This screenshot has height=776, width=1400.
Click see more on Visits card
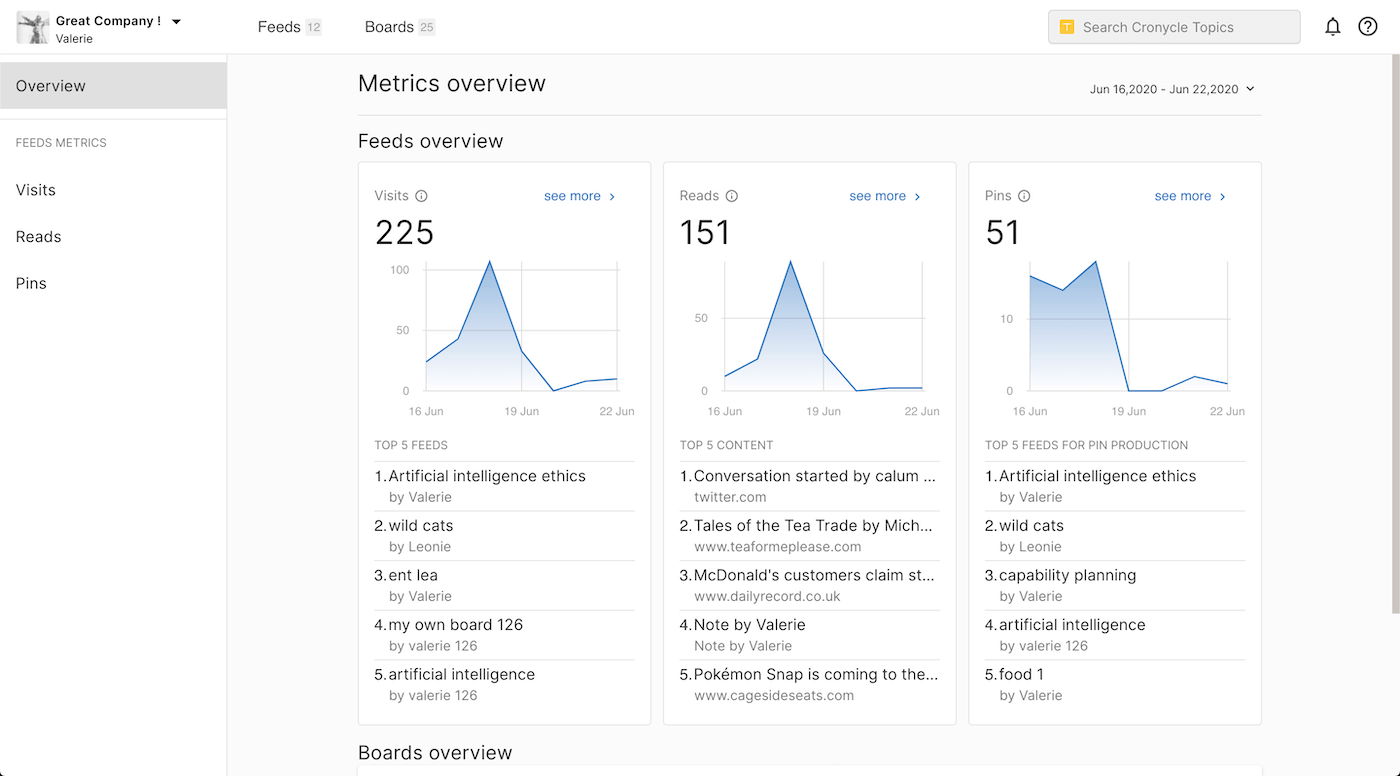(x=579, y=196)
